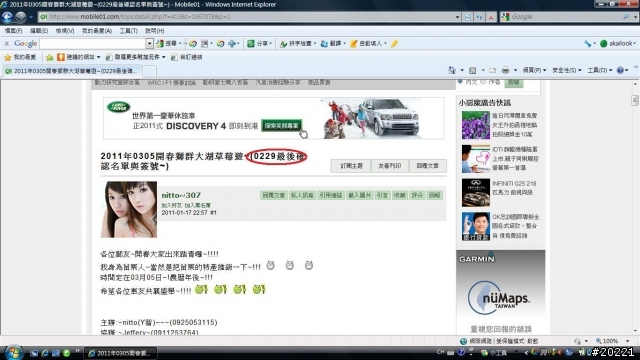Screen dimensions: 640x360
Task: Open the 我的最愛(A) Favorites menu
Action: coord(97,31)
